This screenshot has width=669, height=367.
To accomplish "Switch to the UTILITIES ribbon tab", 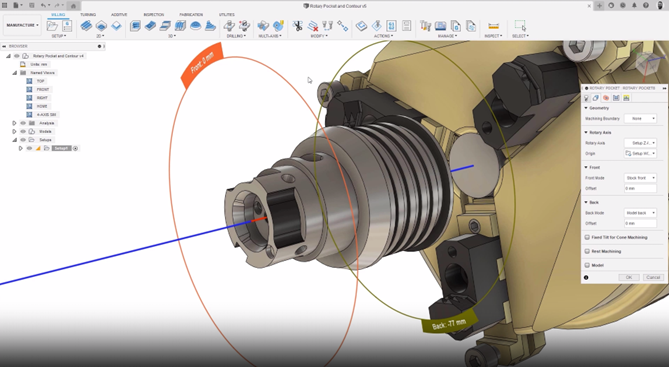I will pos(227,15).
